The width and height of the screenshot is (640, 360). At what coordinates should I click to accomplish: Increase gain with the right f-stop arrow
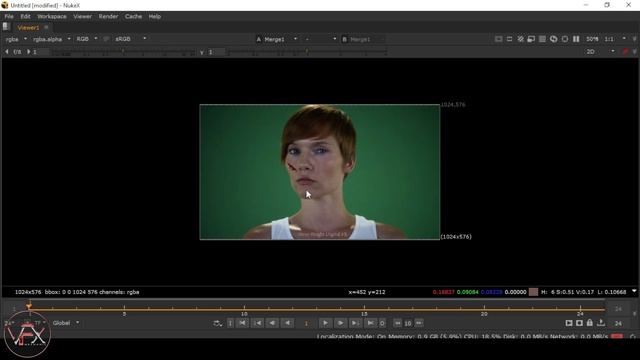[28, 52]
